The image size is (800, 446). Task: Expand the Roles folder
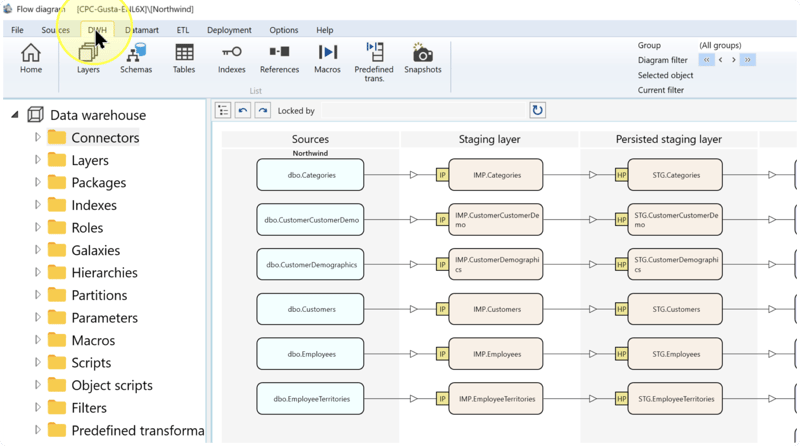[37, 227]
